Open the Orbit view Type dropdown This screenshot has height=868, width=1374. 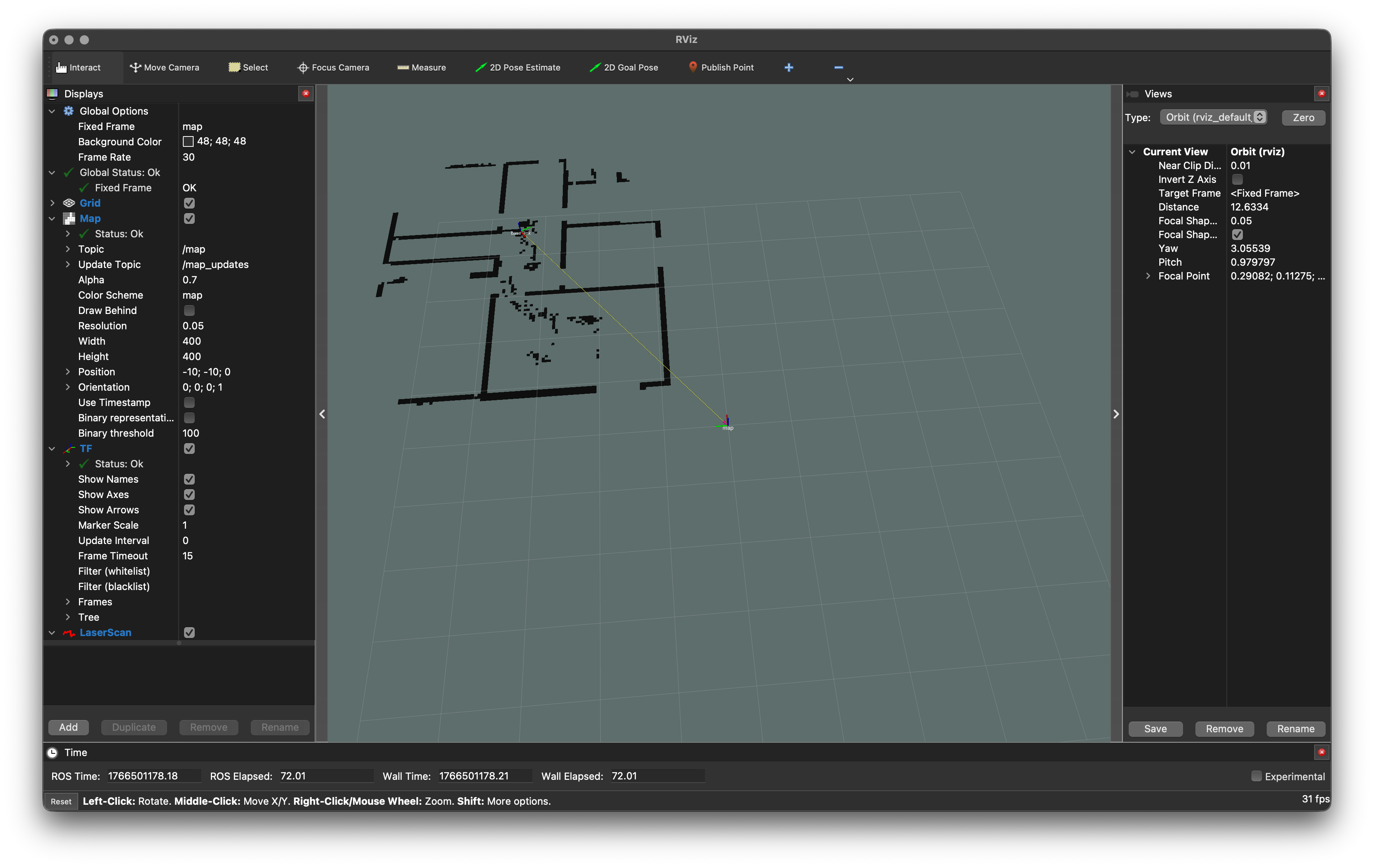tap(1214, 117)
